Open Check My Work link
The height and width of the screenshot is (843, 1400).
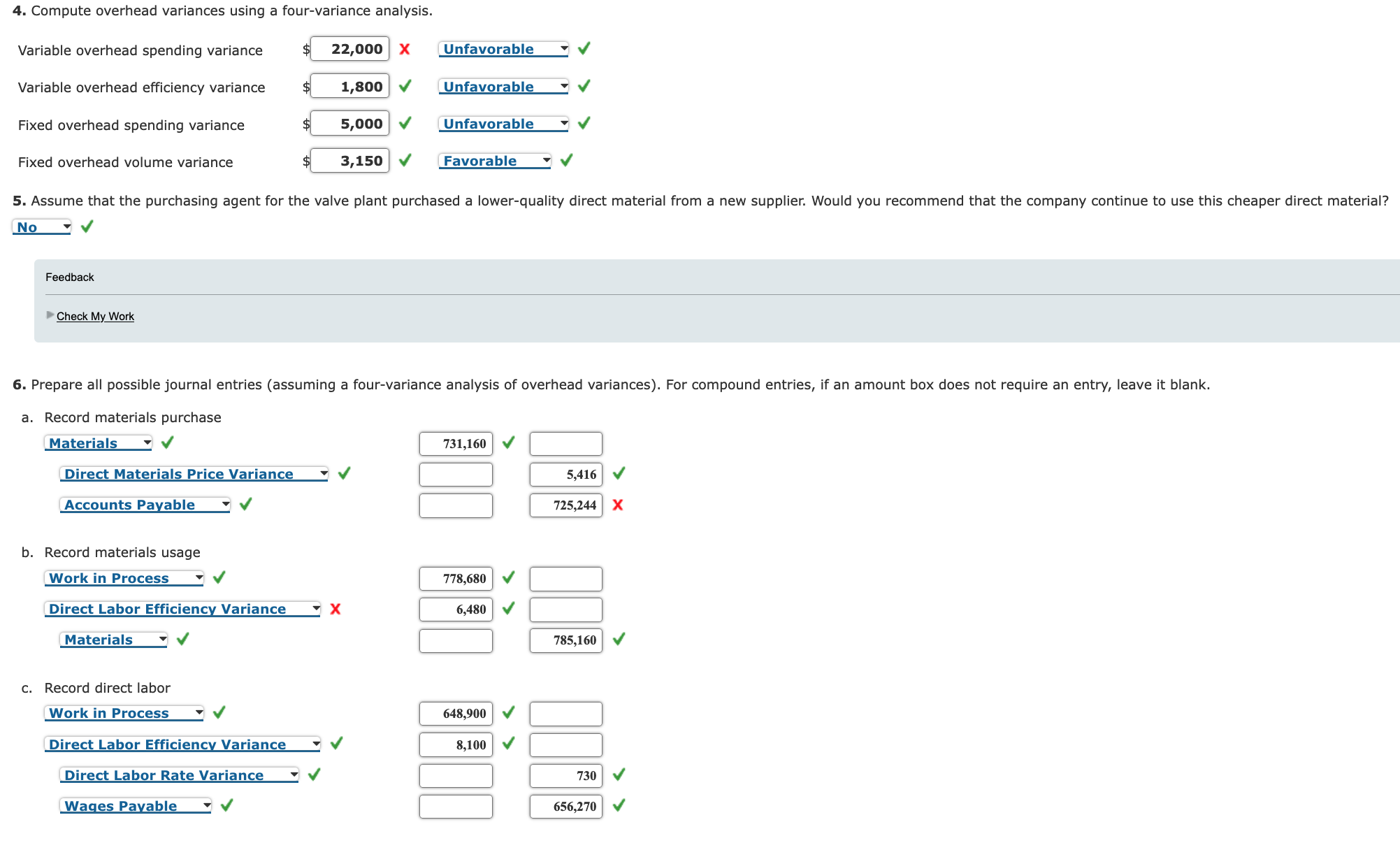95,316
